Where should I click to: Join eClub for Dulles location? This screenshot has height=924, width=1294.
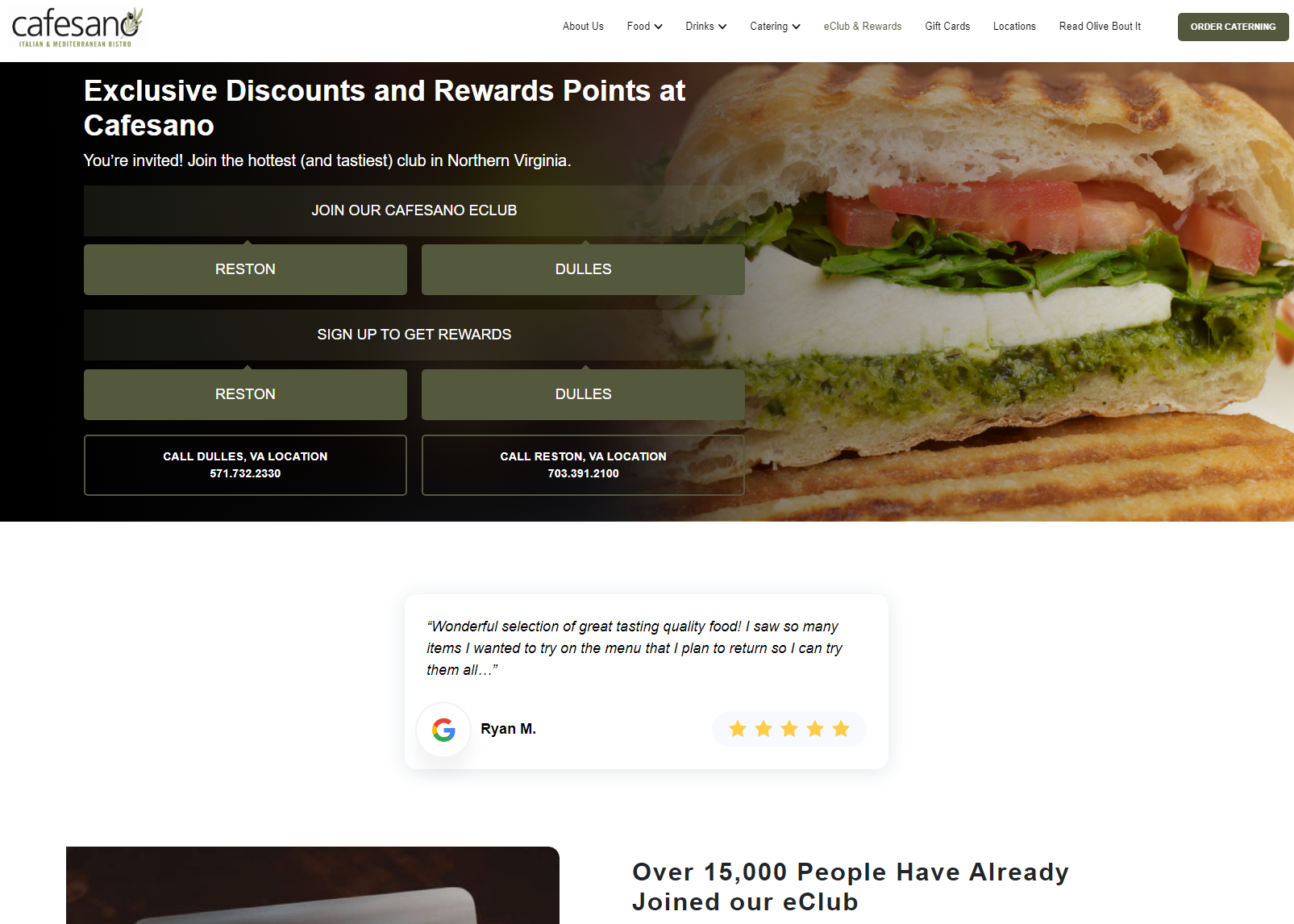[583, 269]
